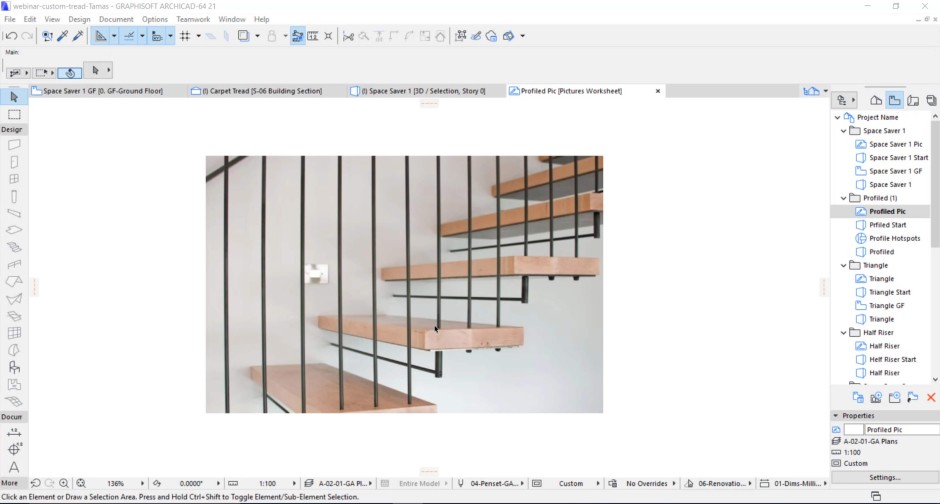This screenshot has height=504, width=940.
Task: Switch Navigator to View Map
Action: 894,100
